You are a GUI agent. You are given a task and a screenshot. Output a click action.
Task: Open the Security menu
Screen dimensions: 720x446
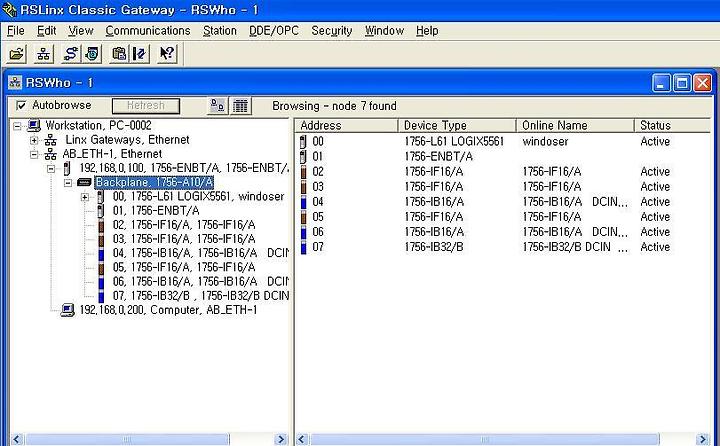[332, 31]
